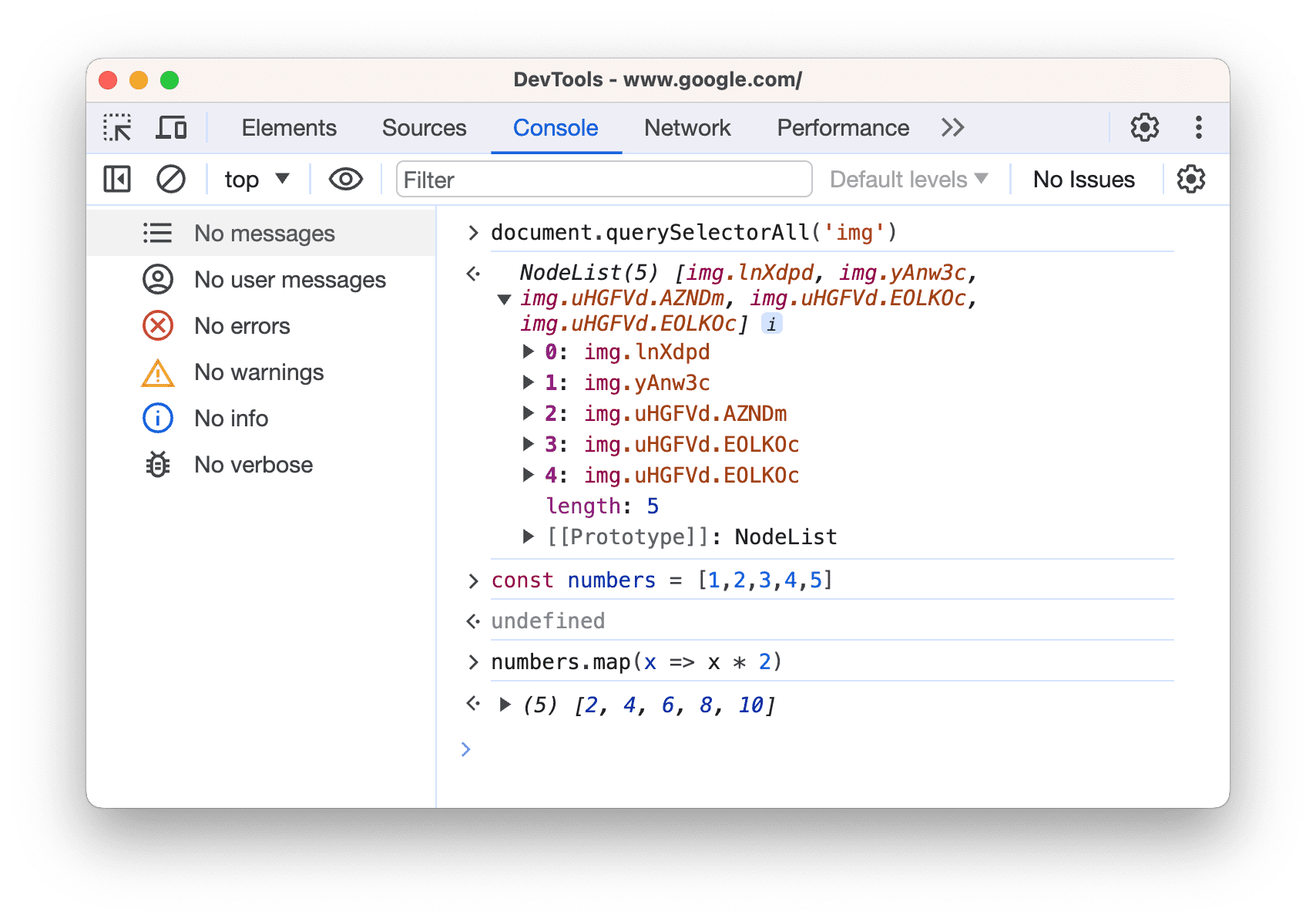Open DevTools settings with the gear icon
1316x922 pixels.
[x=1143, y=127]
